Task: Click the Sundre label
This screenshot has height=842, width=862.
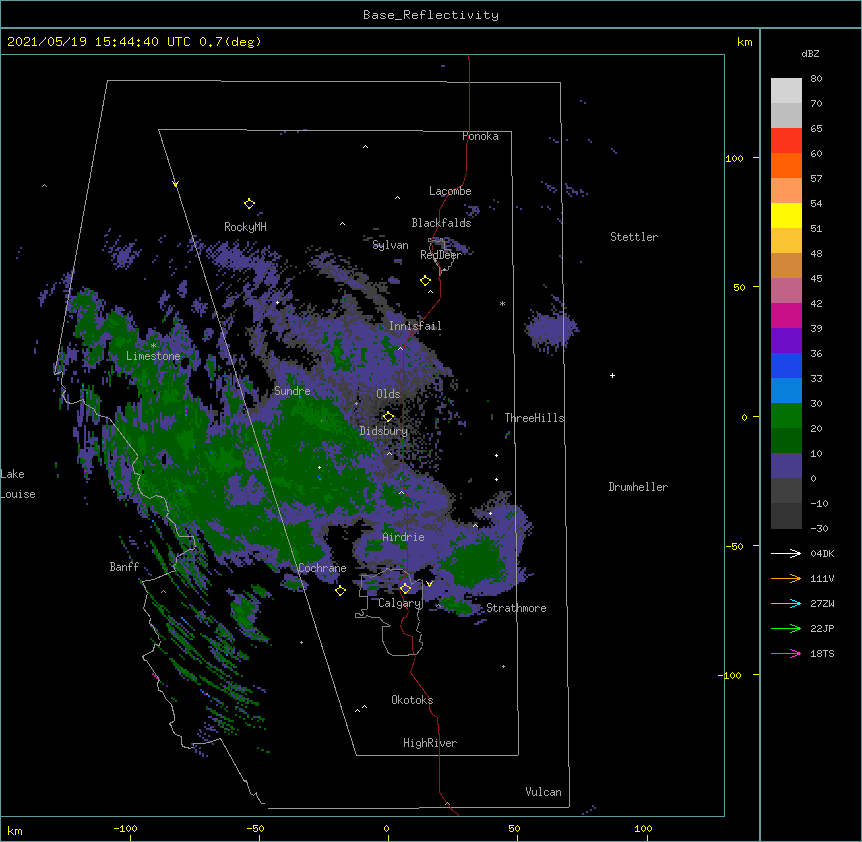Action: [292, 391]
